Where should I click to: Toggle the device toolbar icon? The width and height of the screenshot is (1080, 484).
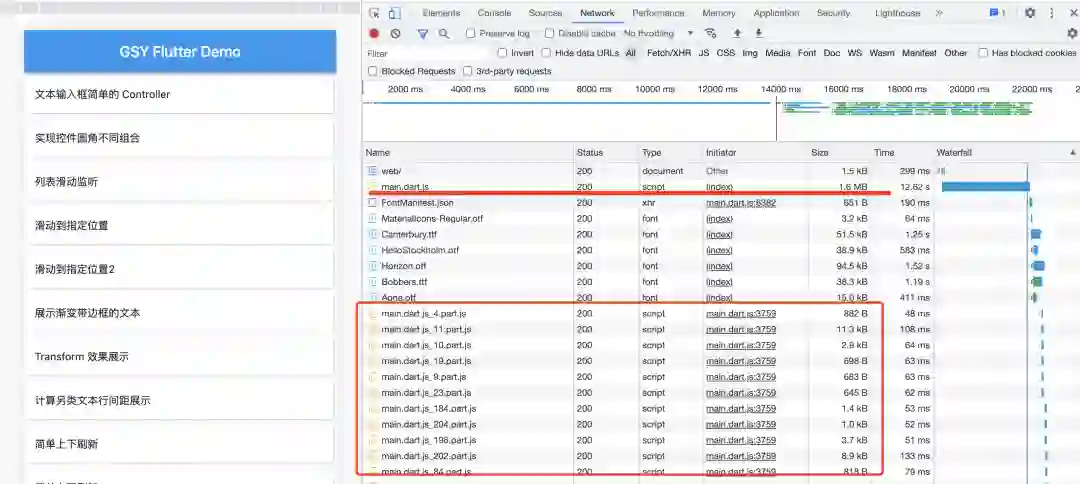[x=395, y=13]
